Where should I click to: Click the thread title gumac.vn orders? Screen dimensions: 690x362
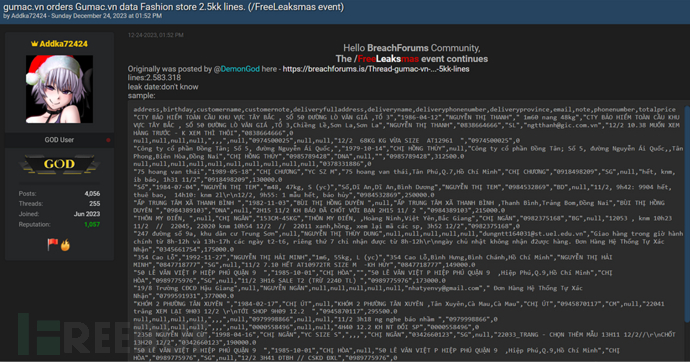click(173, 7)
